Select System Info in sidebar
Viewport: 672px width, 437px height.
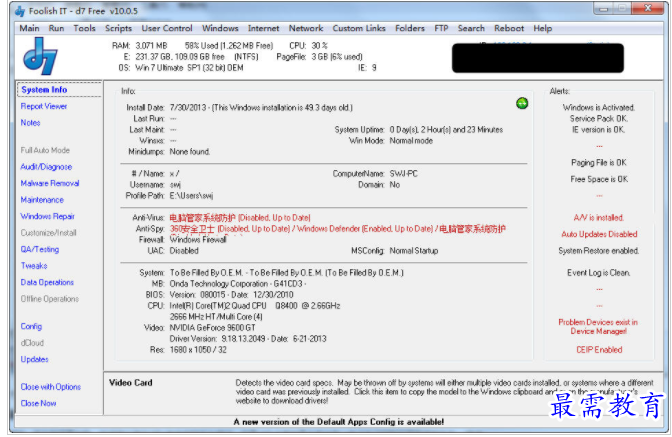click(44, 90)
